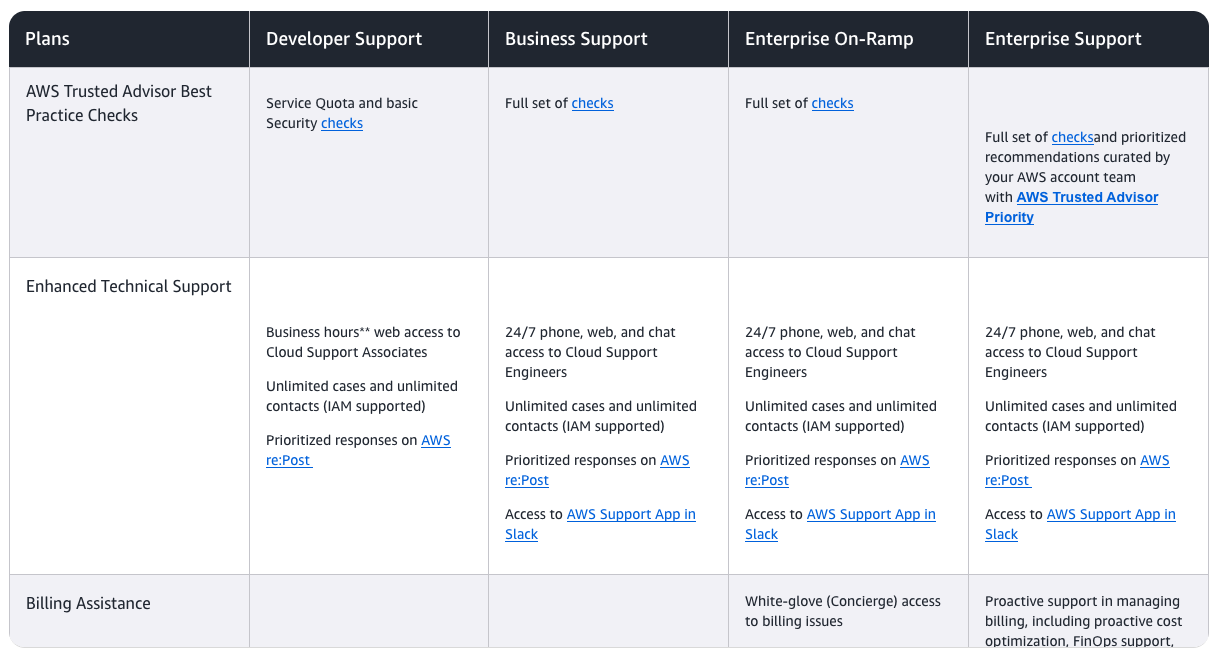Select the Enterprise Support column header
This screenshot has width=1222, height=666.
1063,39
